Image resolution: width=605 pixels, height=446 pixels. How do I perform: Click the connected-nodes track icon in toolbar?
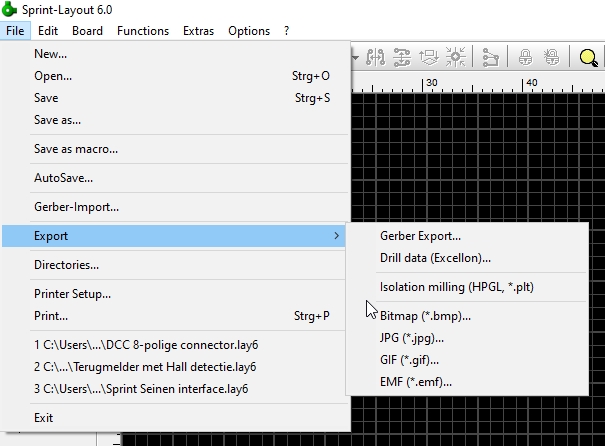coord(491,57)
